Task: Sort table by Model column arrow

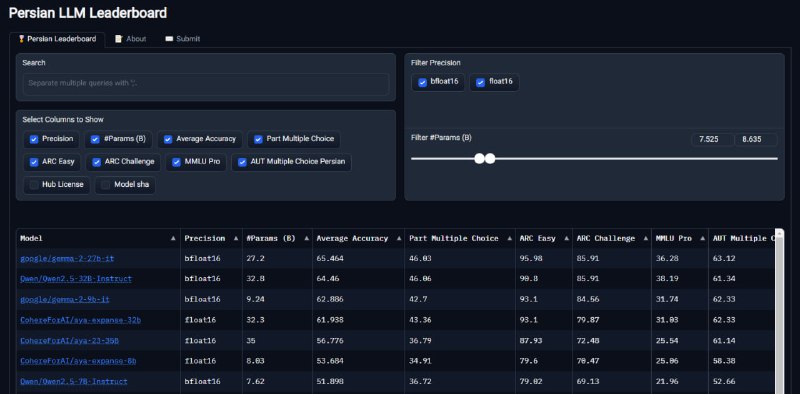Action: coord(173,238)
